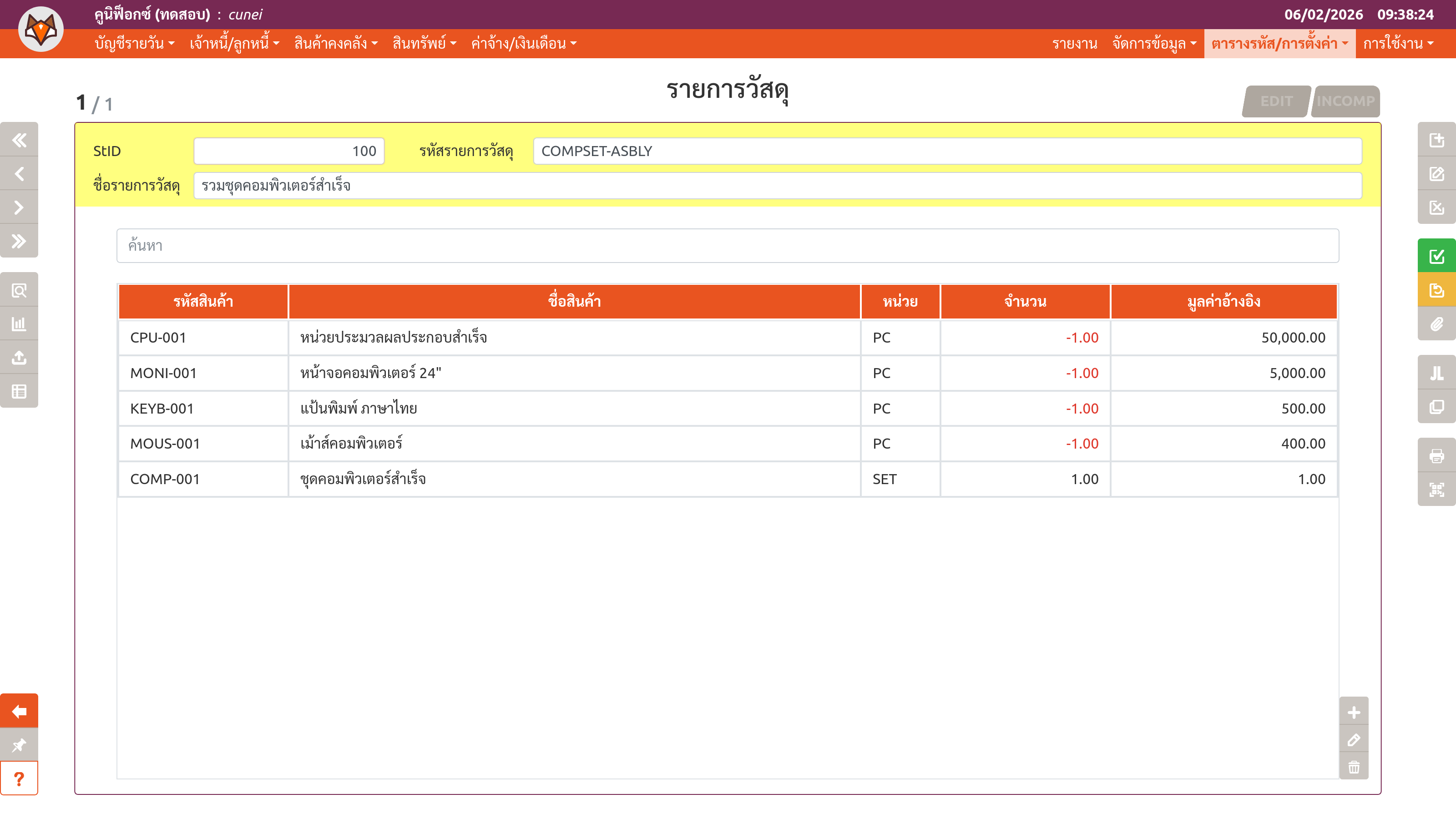Click the pin icon on left sidebar
Screen dimensions: 1456x819
coord(19,745)
